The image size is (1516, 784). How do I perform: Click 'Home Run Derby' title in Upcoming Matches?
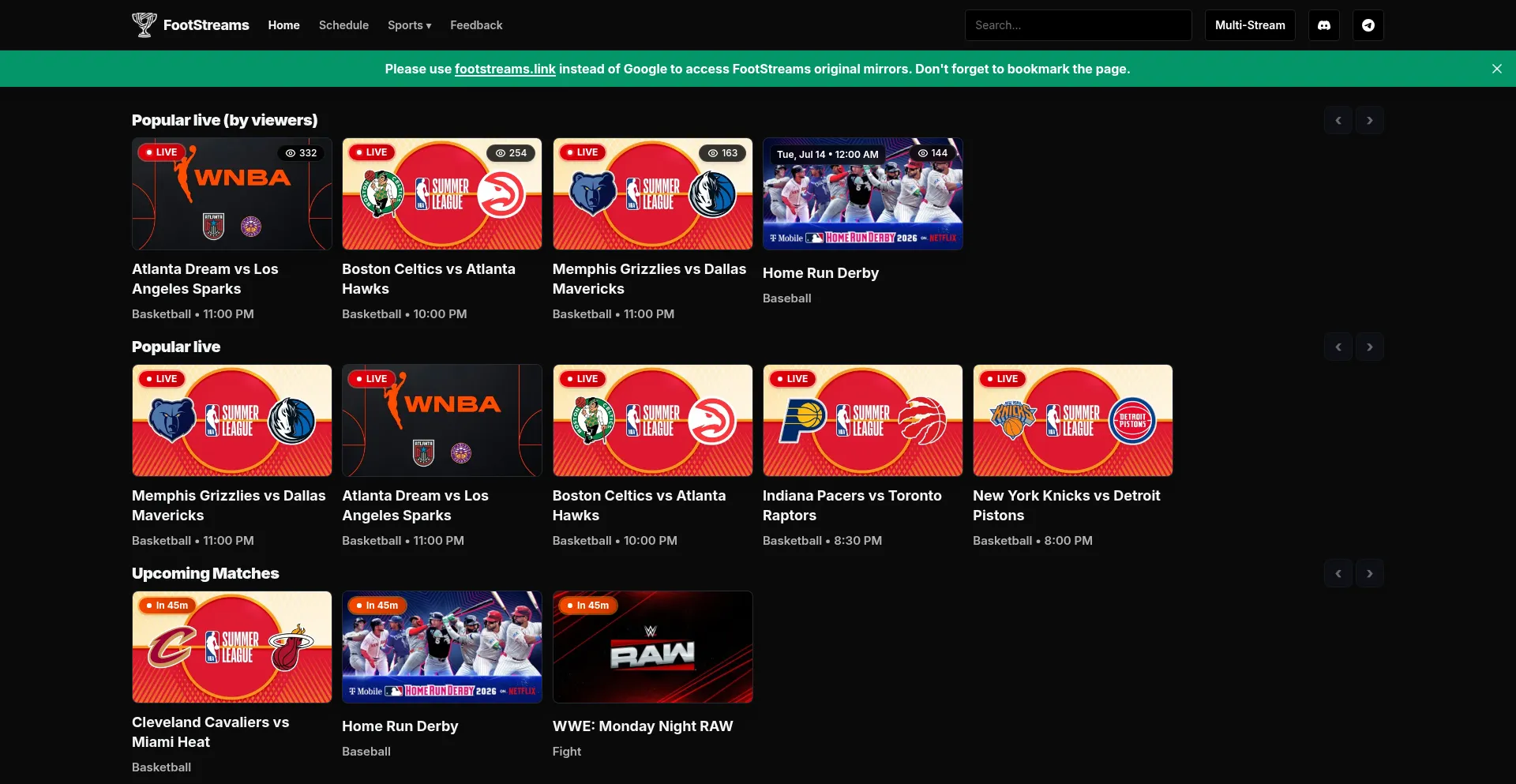click(400, 726)
